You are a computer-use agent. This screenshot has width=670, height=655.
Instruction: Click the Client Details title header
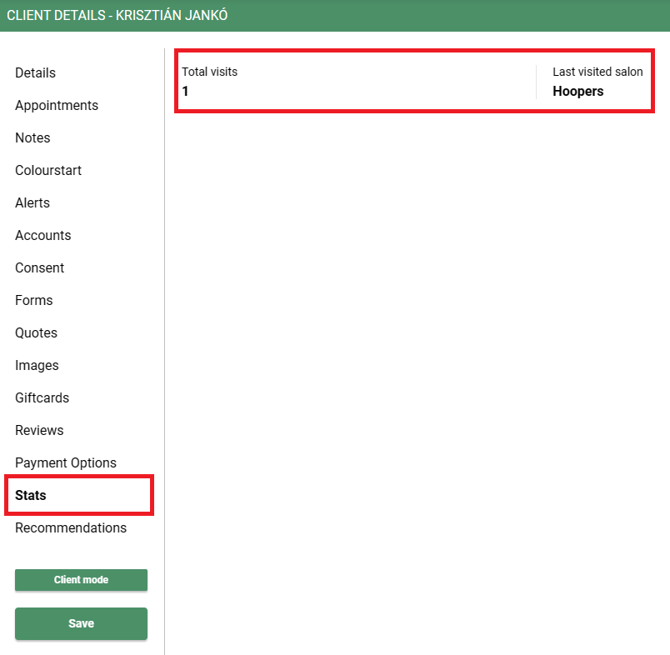coord(117,15)
